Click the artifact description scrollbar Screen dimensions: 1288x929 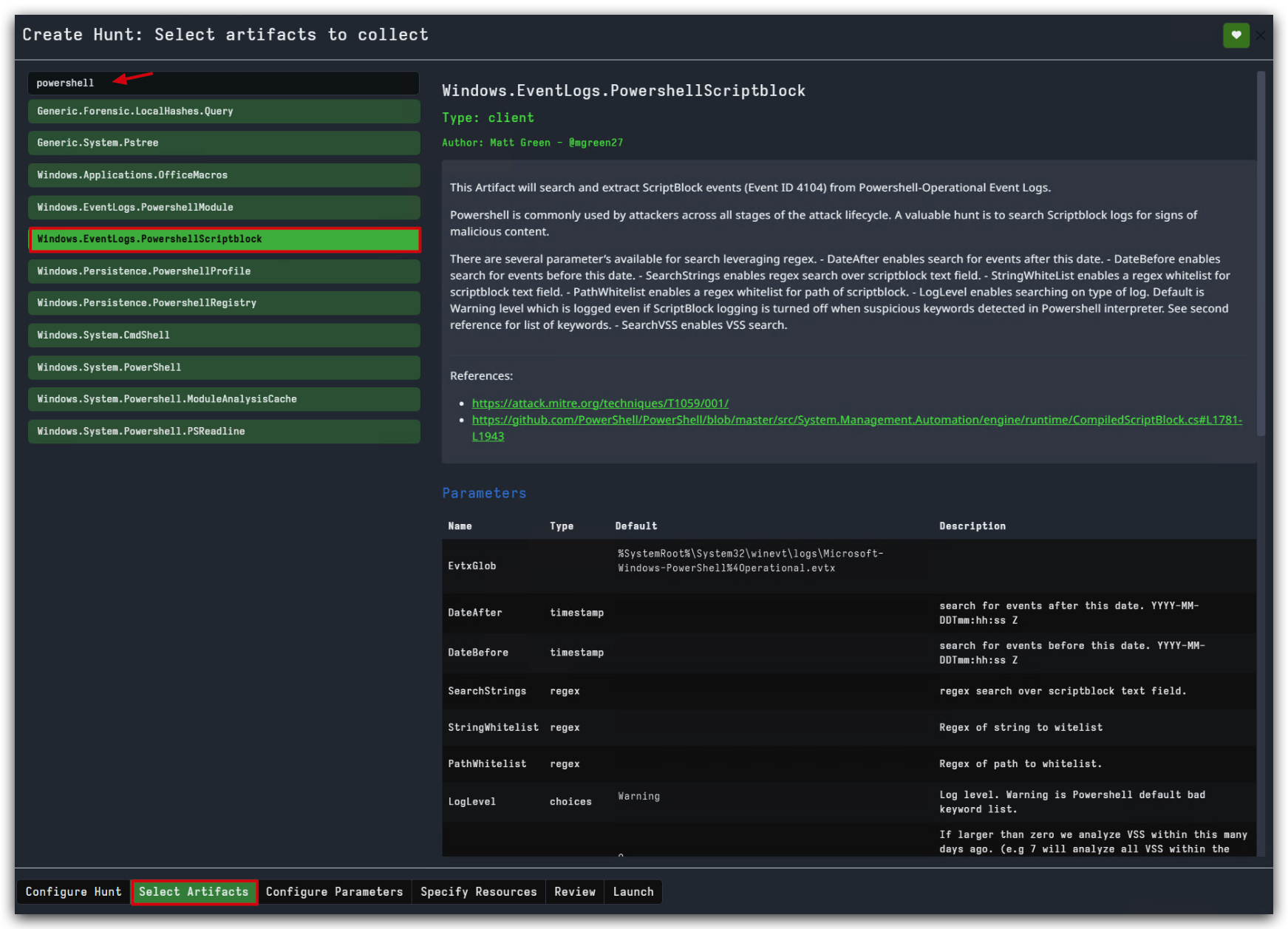pos(1261,253)
